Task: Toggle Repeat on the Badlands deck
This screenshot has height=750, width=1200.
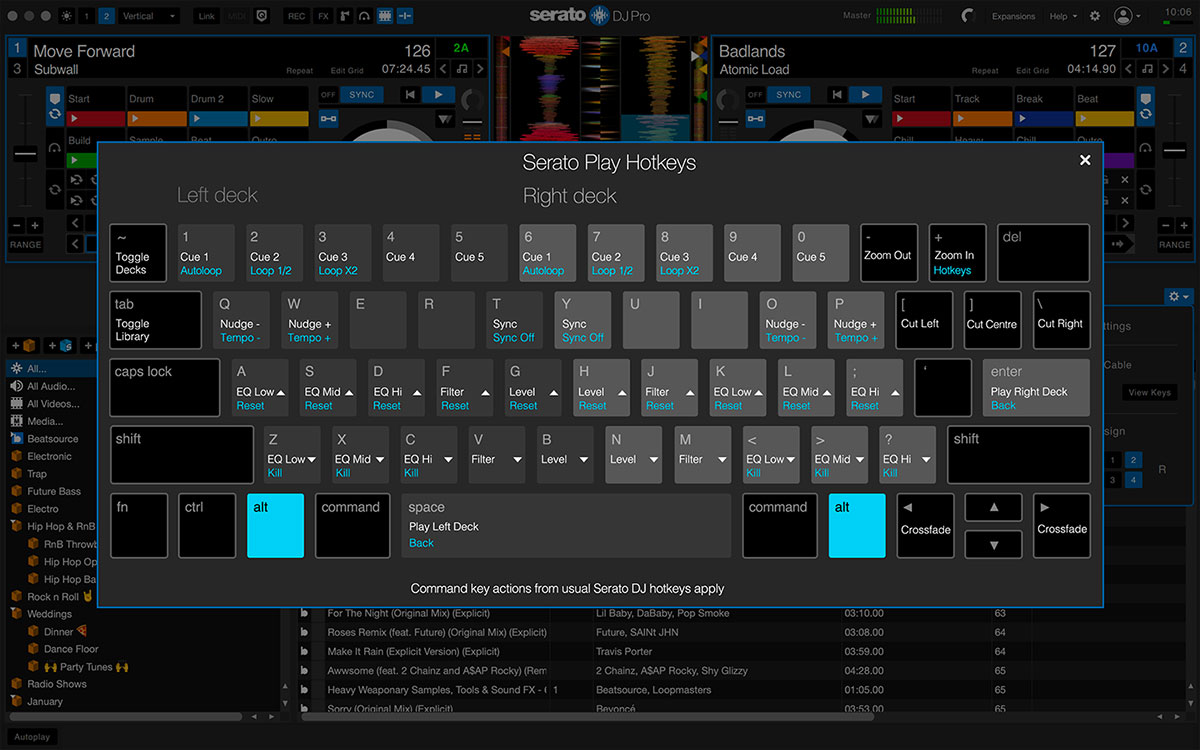Action: tap(985, 71)
